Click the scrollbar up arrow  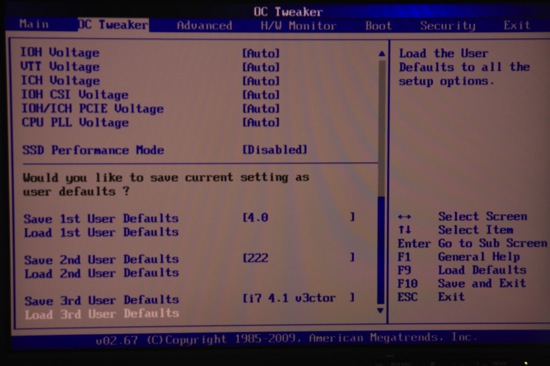(382, 54)
